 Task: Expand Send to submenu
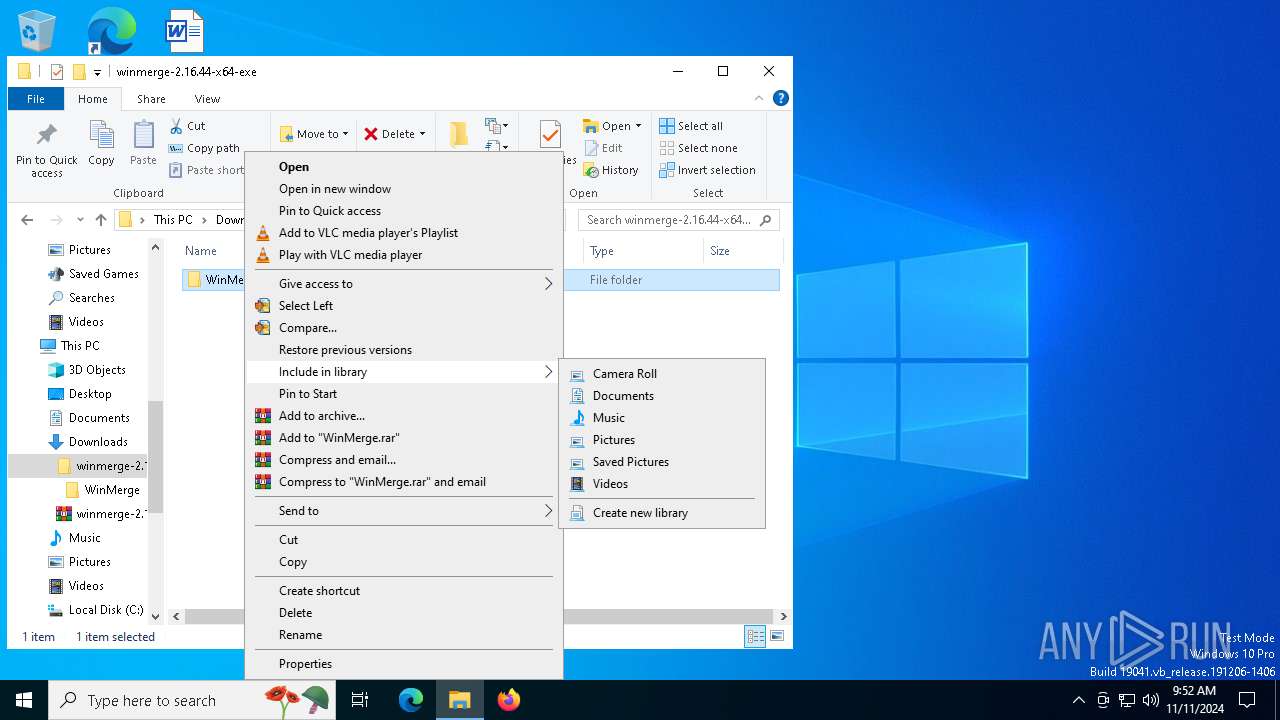point(404,511)
